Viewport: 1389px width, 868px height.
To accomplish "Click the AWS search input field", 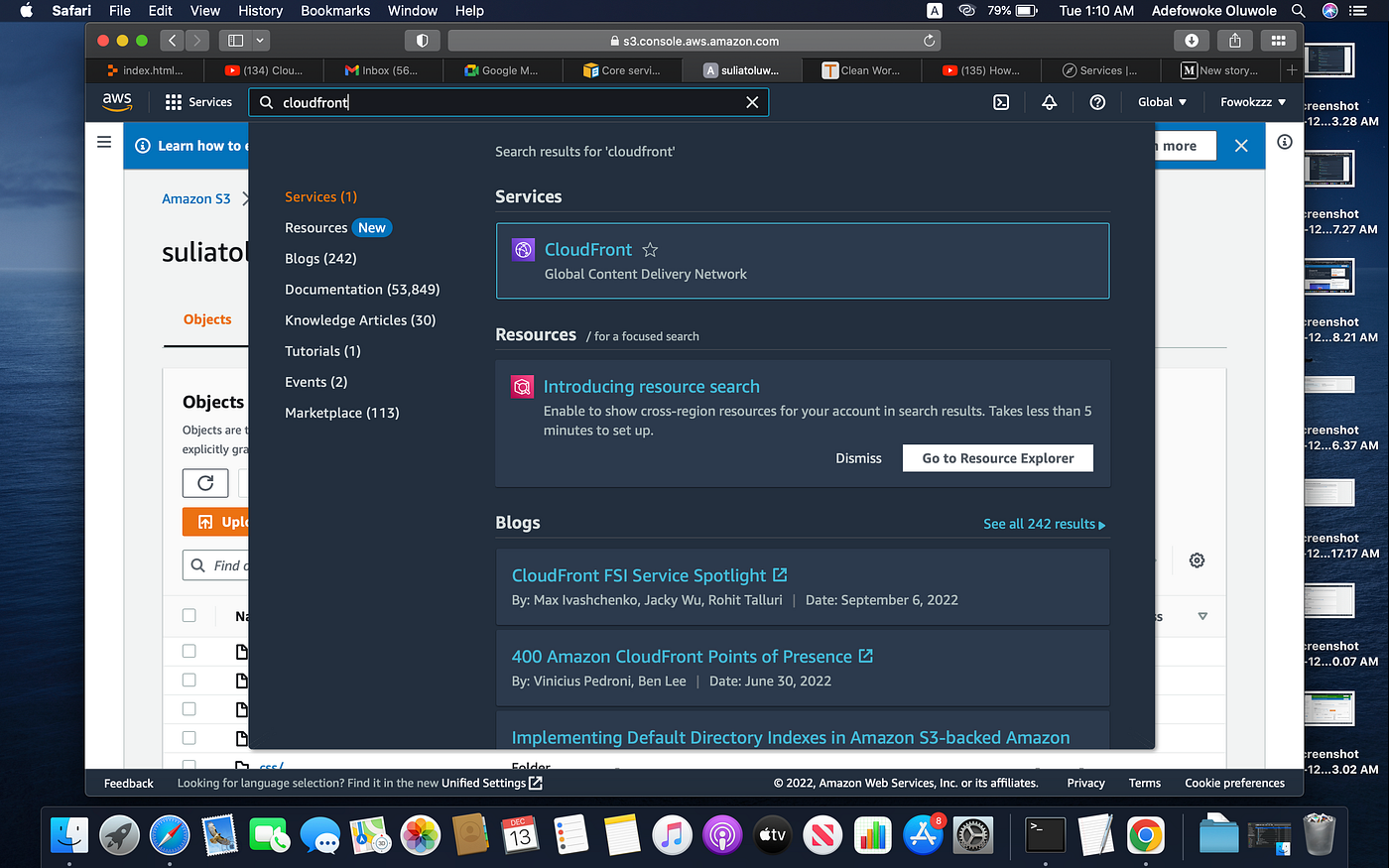I will click(x=508, y=102).
